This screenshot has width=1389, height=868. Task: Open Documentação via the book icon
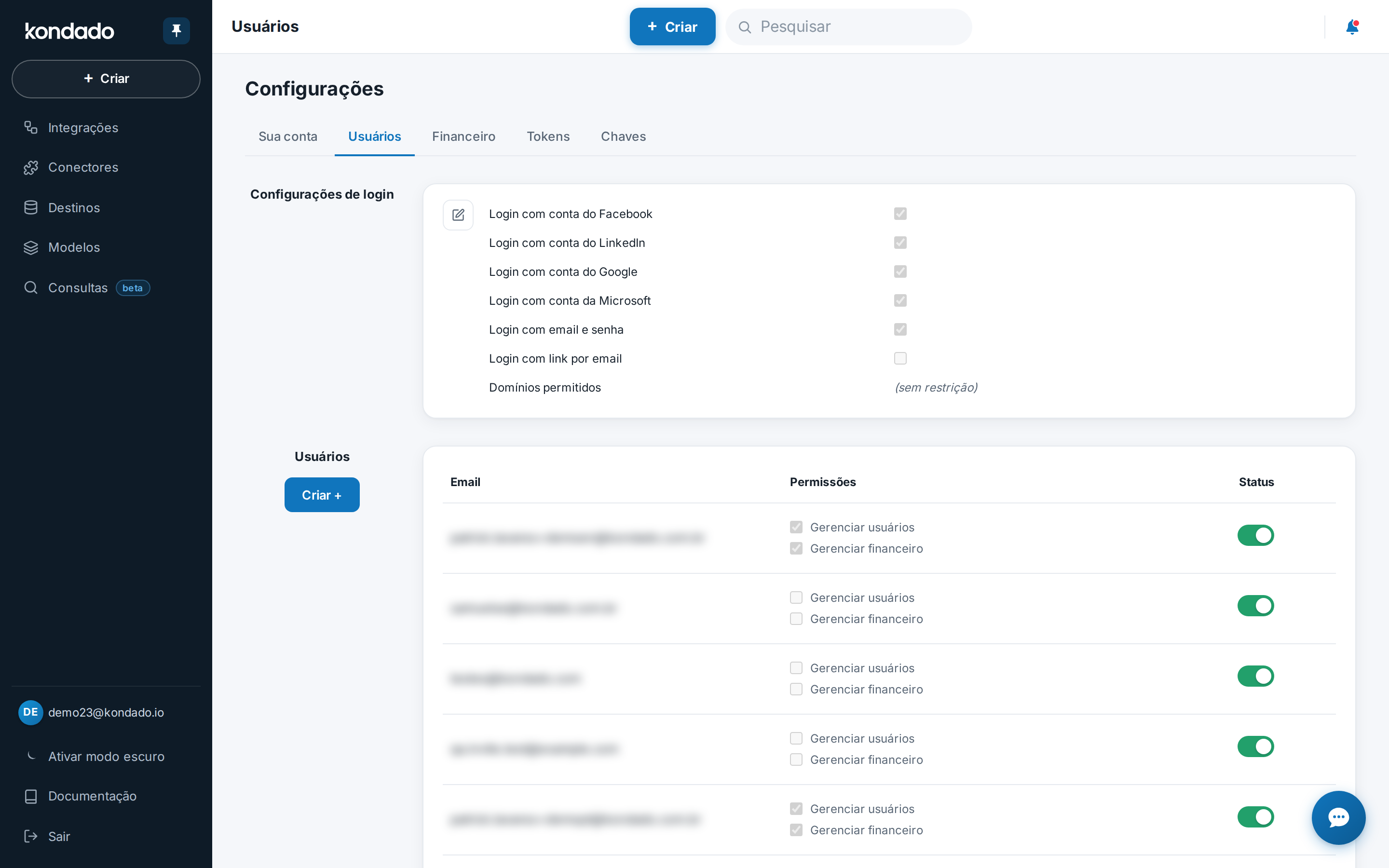(31, 796)
